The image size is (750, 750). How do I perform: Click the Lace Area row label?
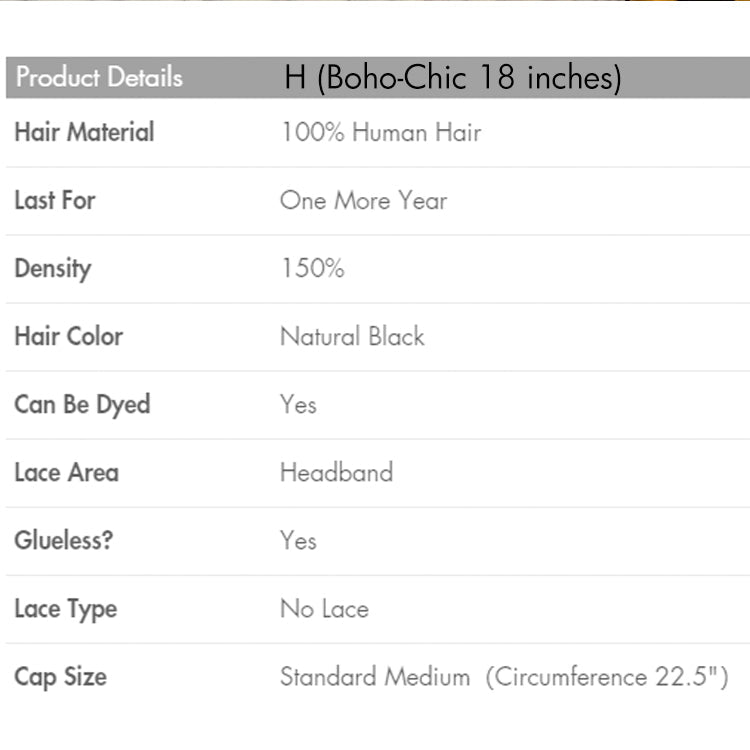[x=66, y=472]
